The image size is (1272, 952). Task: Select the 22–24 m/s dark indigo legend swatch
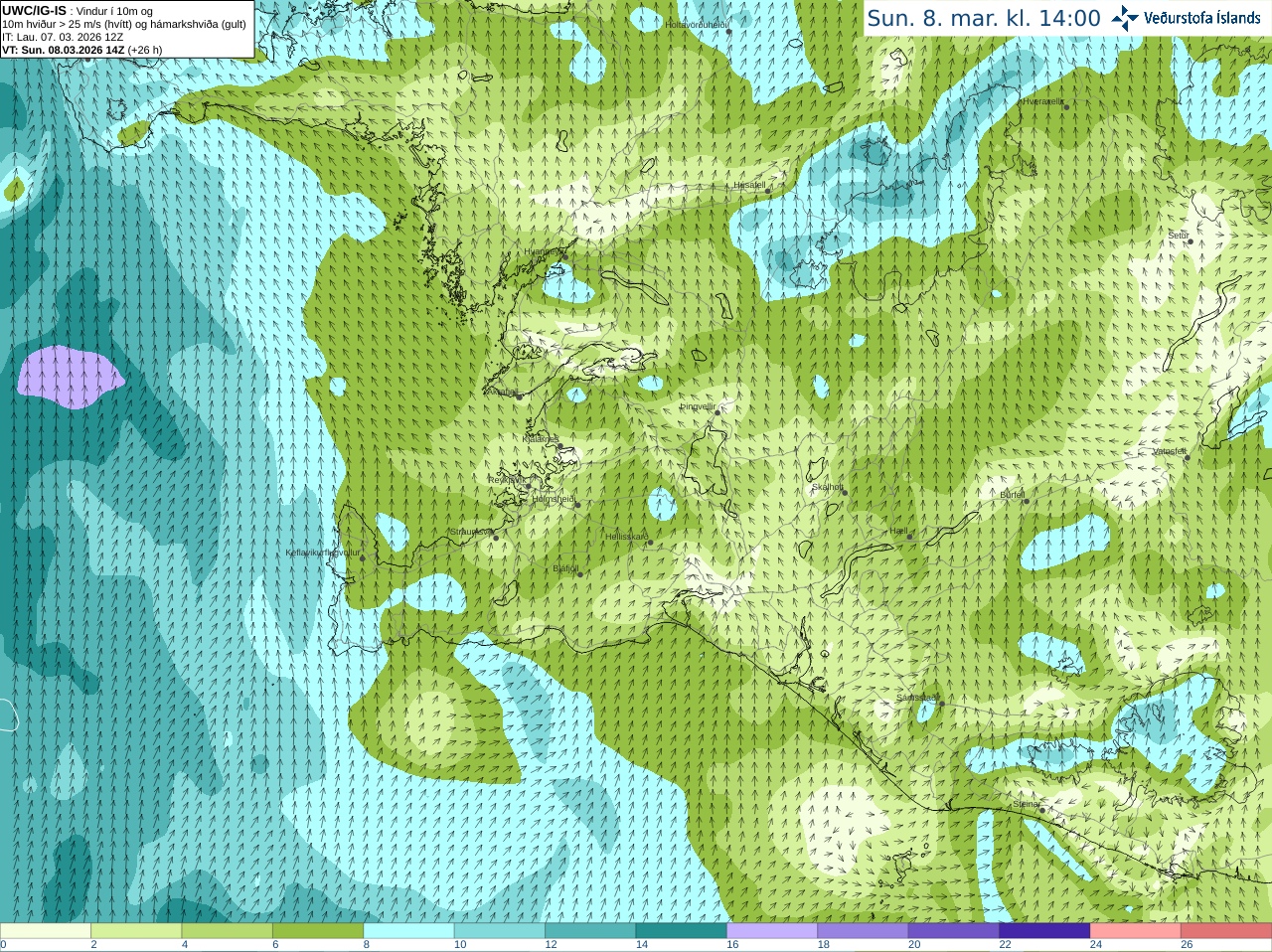coord(1045,931)
